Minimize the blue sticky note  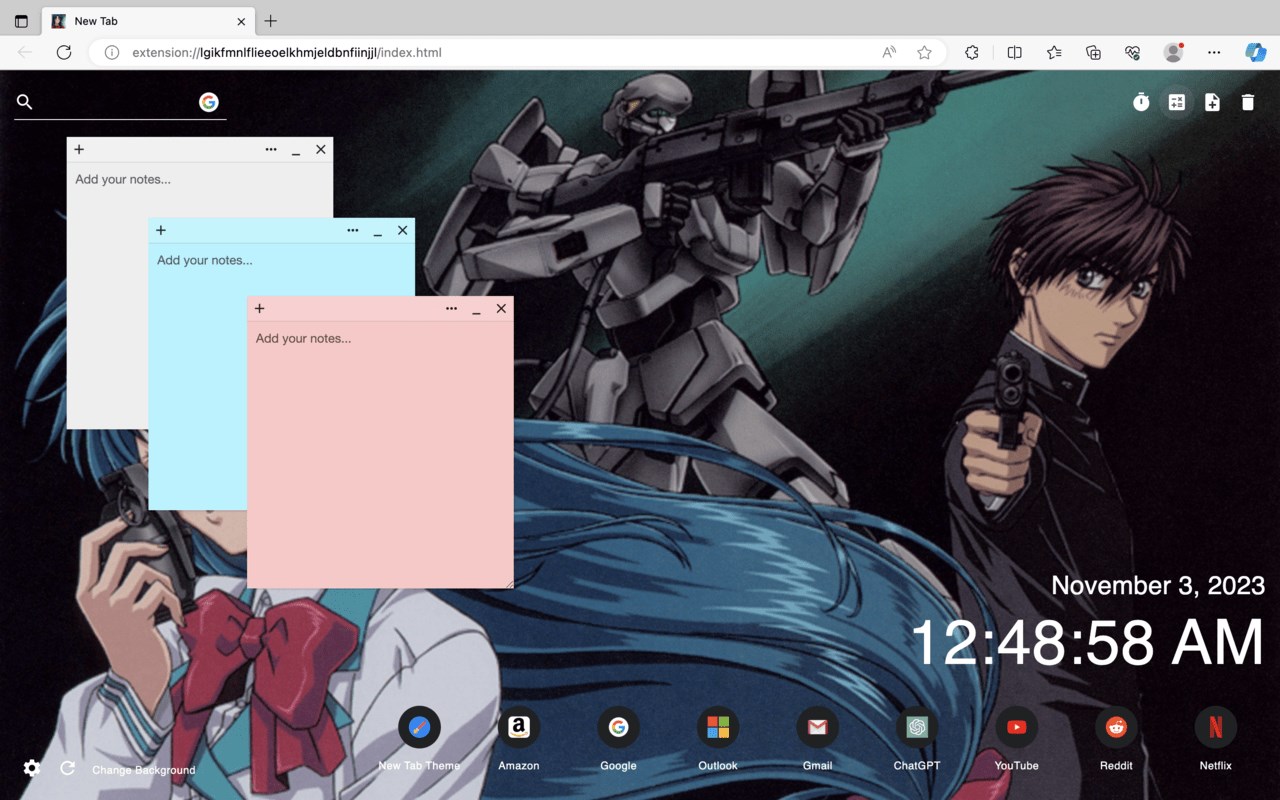[378, 231]
